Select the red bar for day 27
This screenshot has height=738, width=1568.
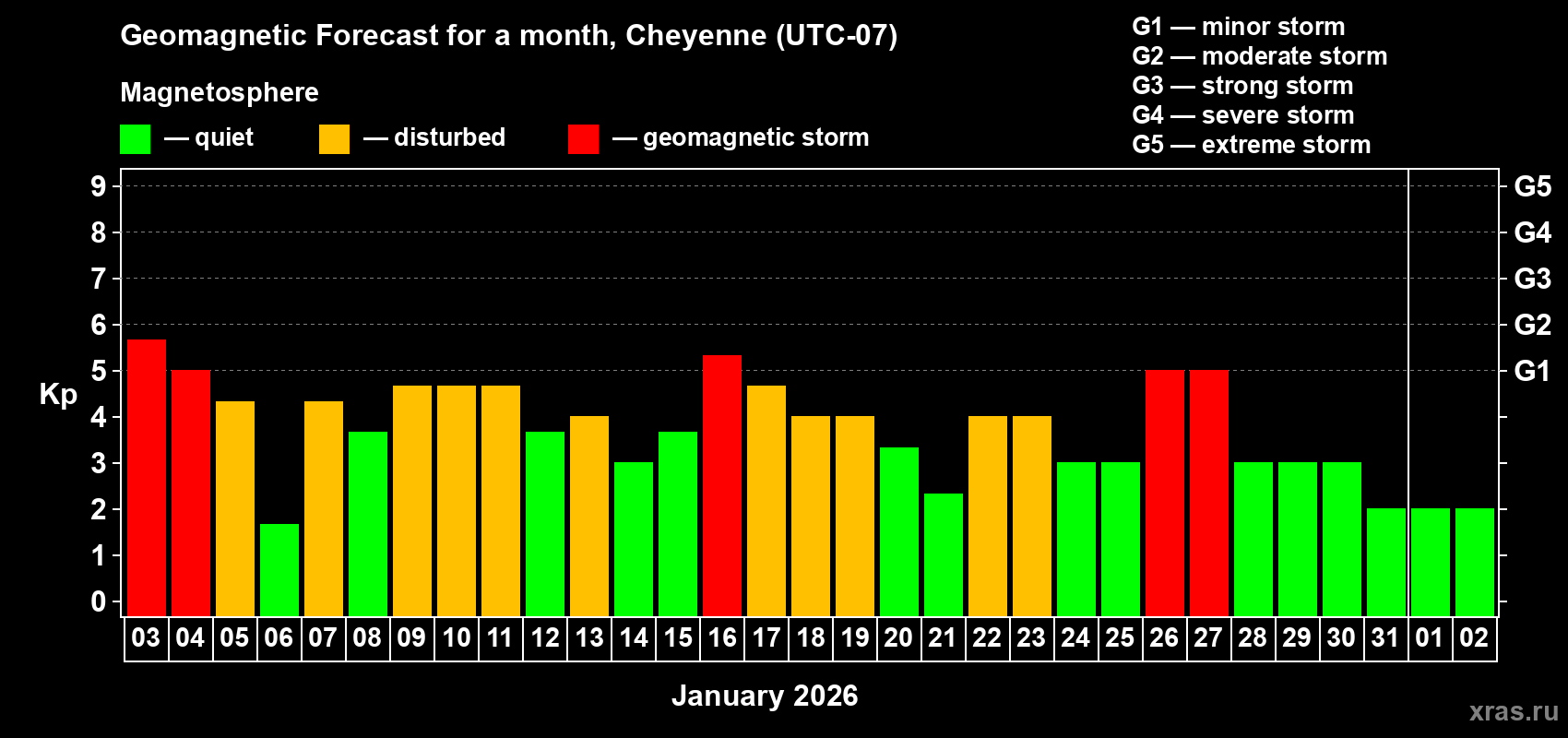point(1209,494)
